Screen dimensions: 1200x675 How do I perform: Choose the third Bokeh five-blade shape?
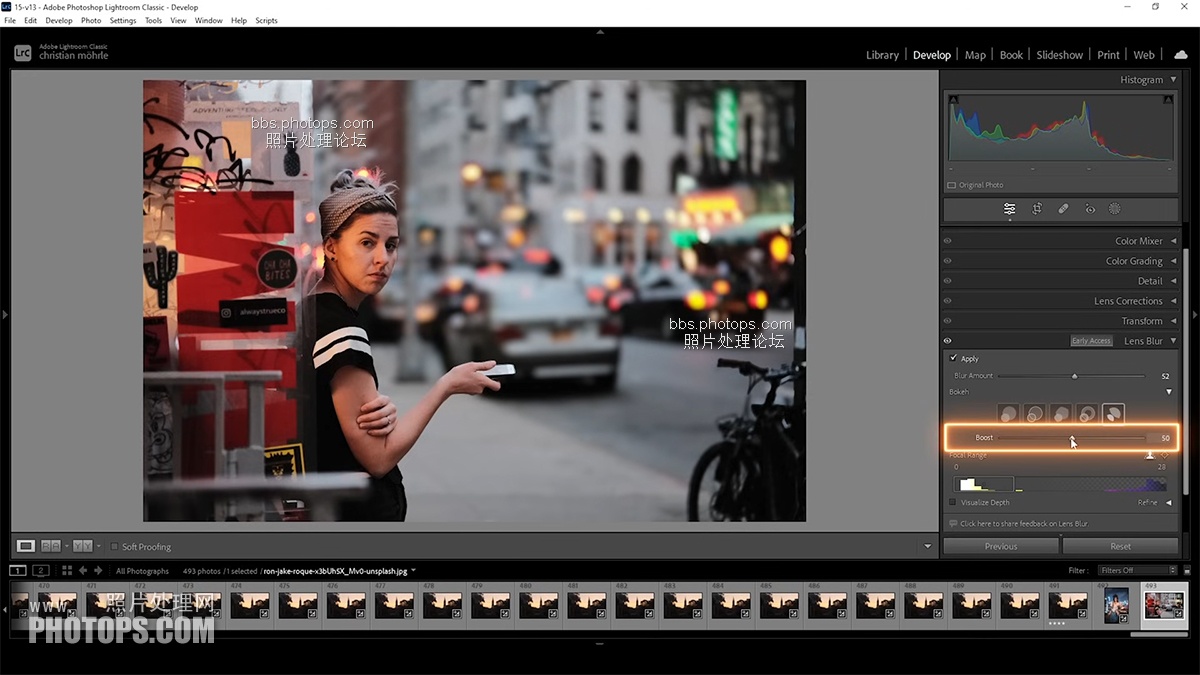[1060, 414]
